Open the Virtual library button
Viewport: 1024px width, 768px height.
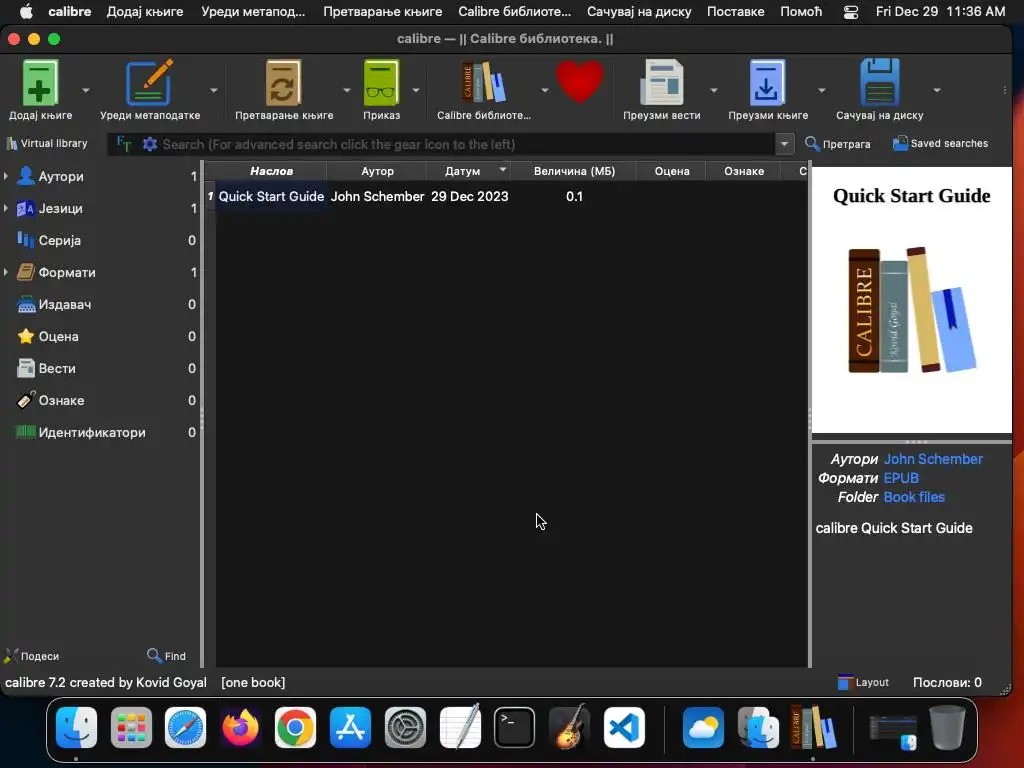(x=46, y=143)
